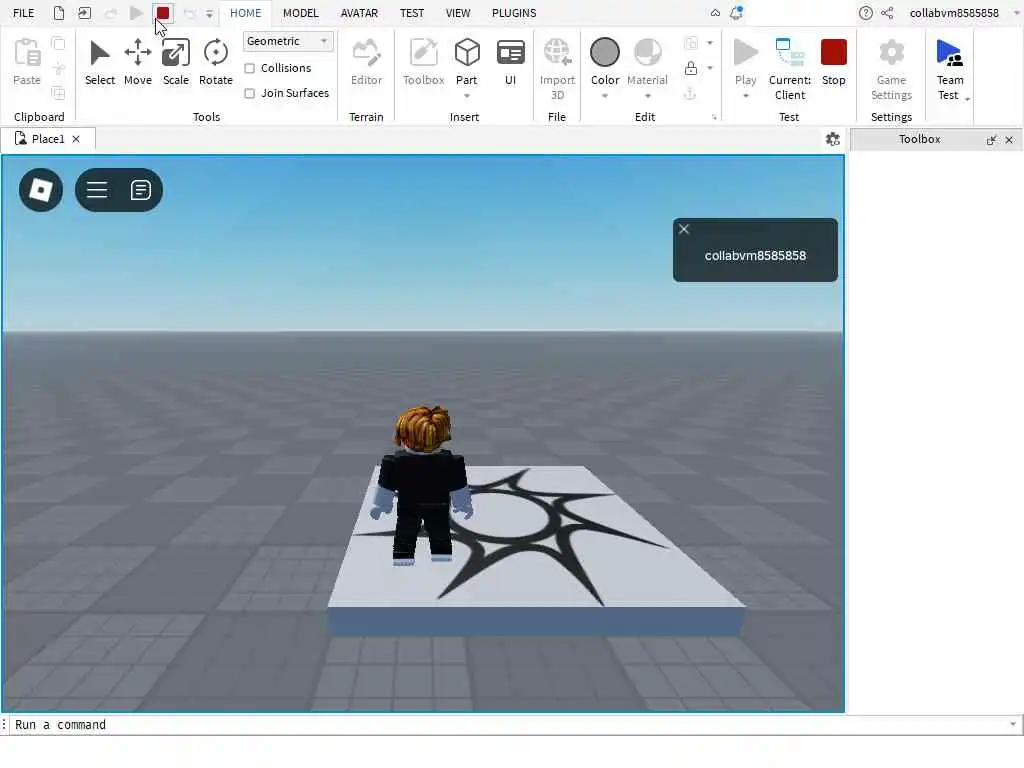Insert a Part cube
This screenshot has width=1024, height=768.
[x=467, y=54]
